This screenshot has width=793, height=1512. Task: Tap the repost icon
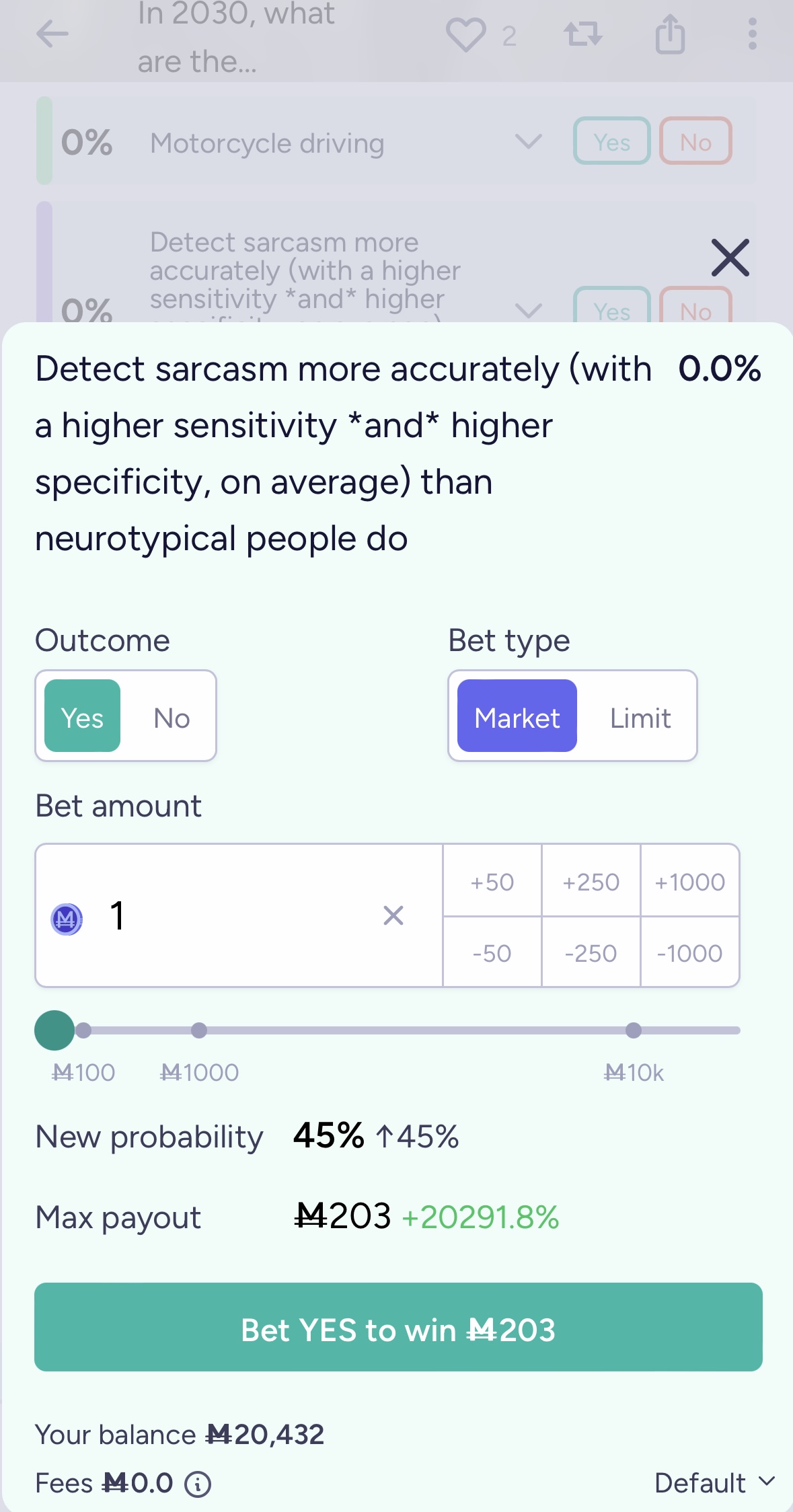pos(583,34)
